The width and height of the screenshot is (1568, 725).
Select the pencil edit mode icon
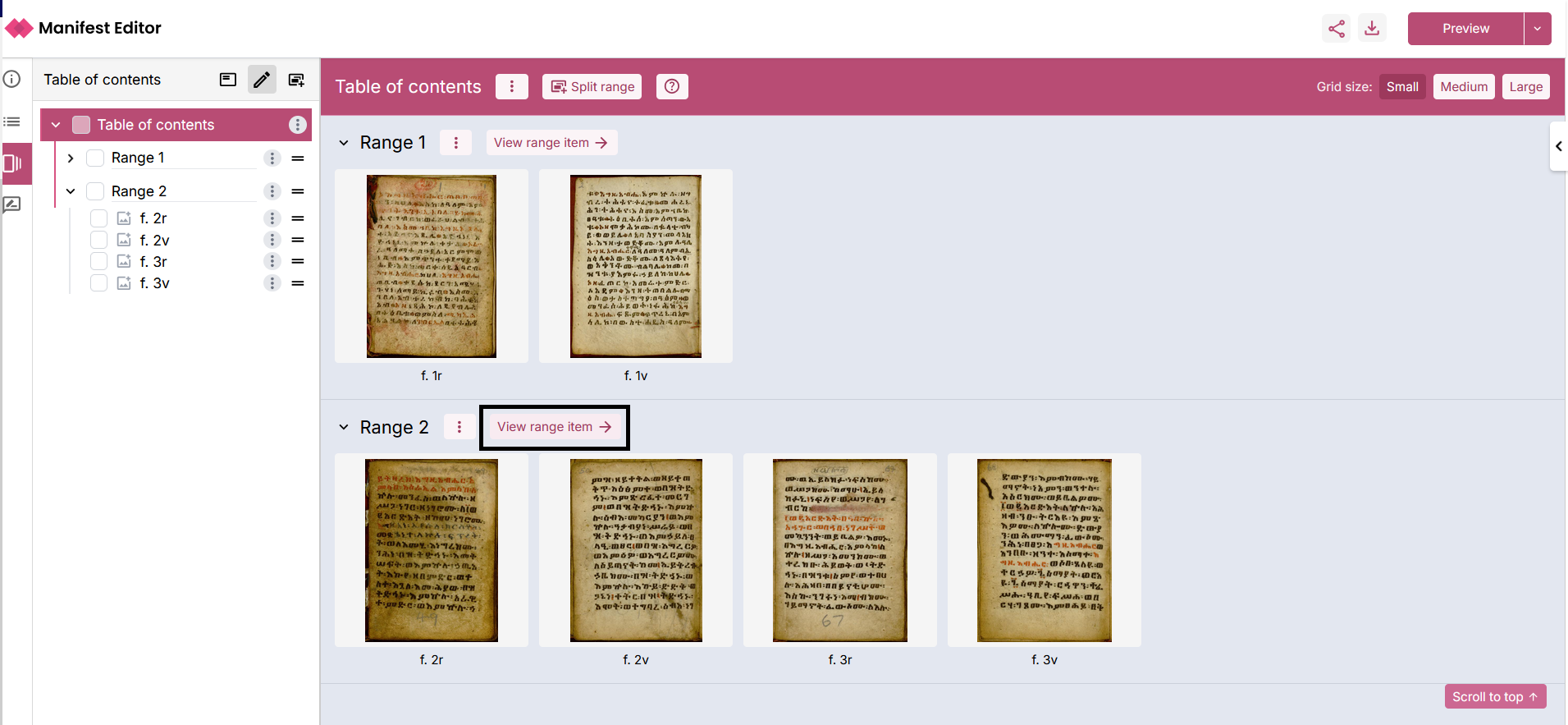point(262,80)
